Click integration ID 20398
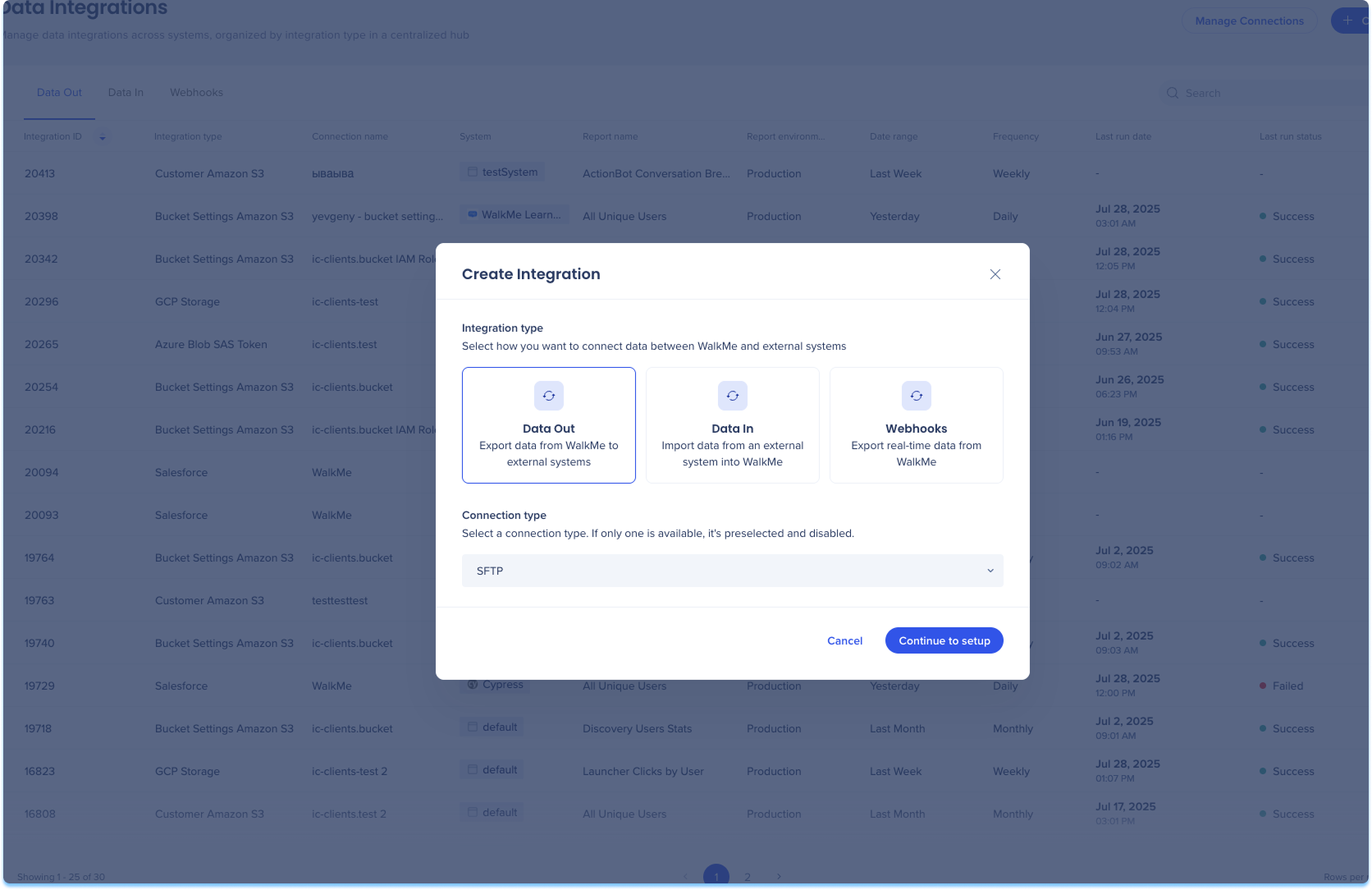The image size is (1372, 890). (x=41, y=216)
